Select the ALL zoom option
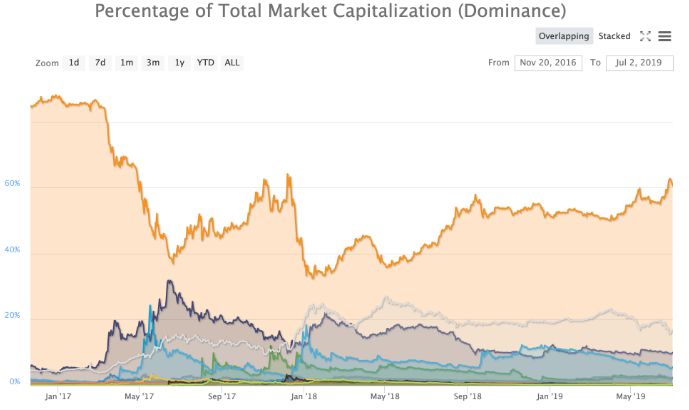 point(232,63)
